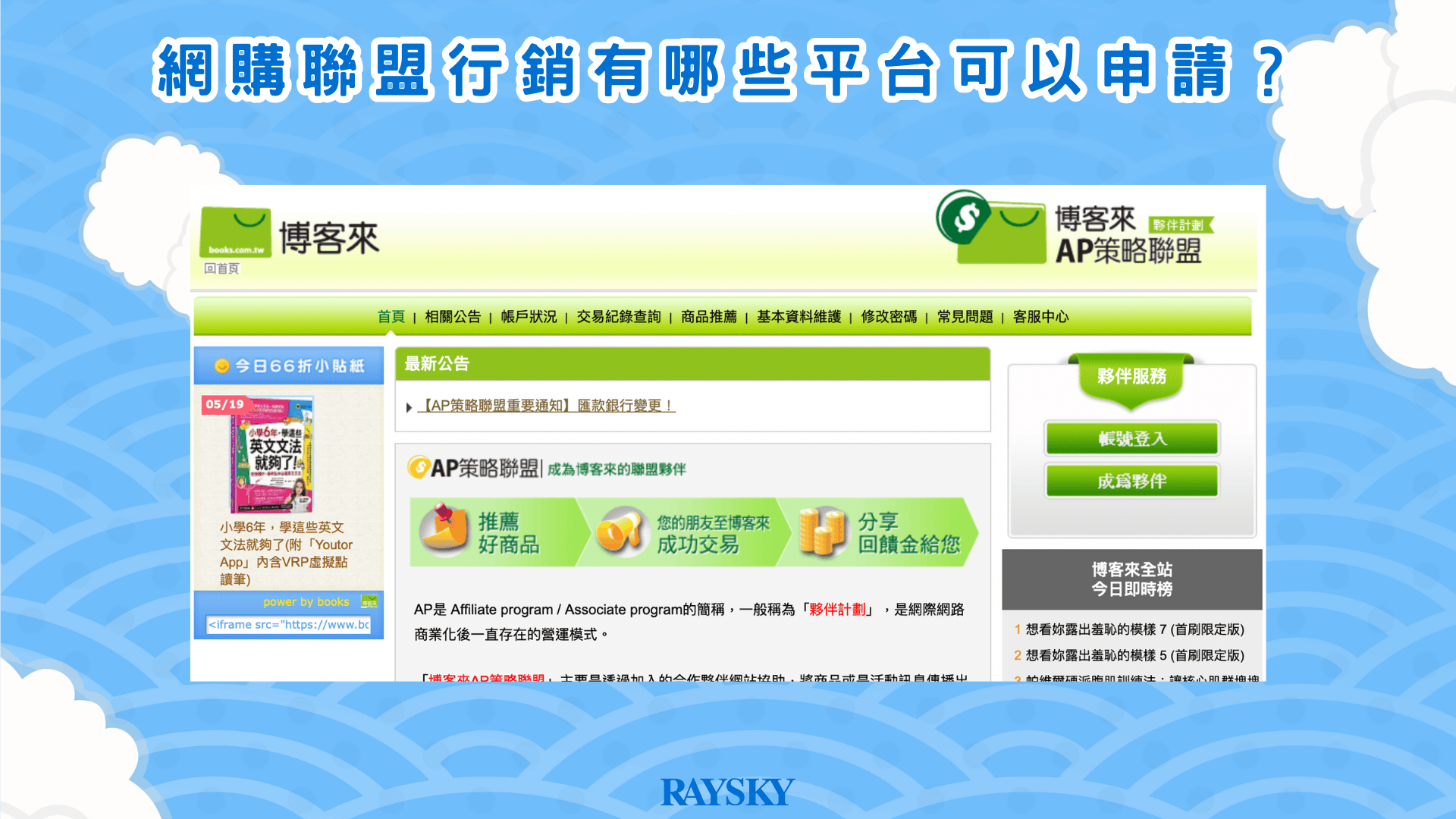Open the 匯款銀行變更 announcement link
Screen dimensions: 1456x819
pyautogui.click(x=546, y=406)
